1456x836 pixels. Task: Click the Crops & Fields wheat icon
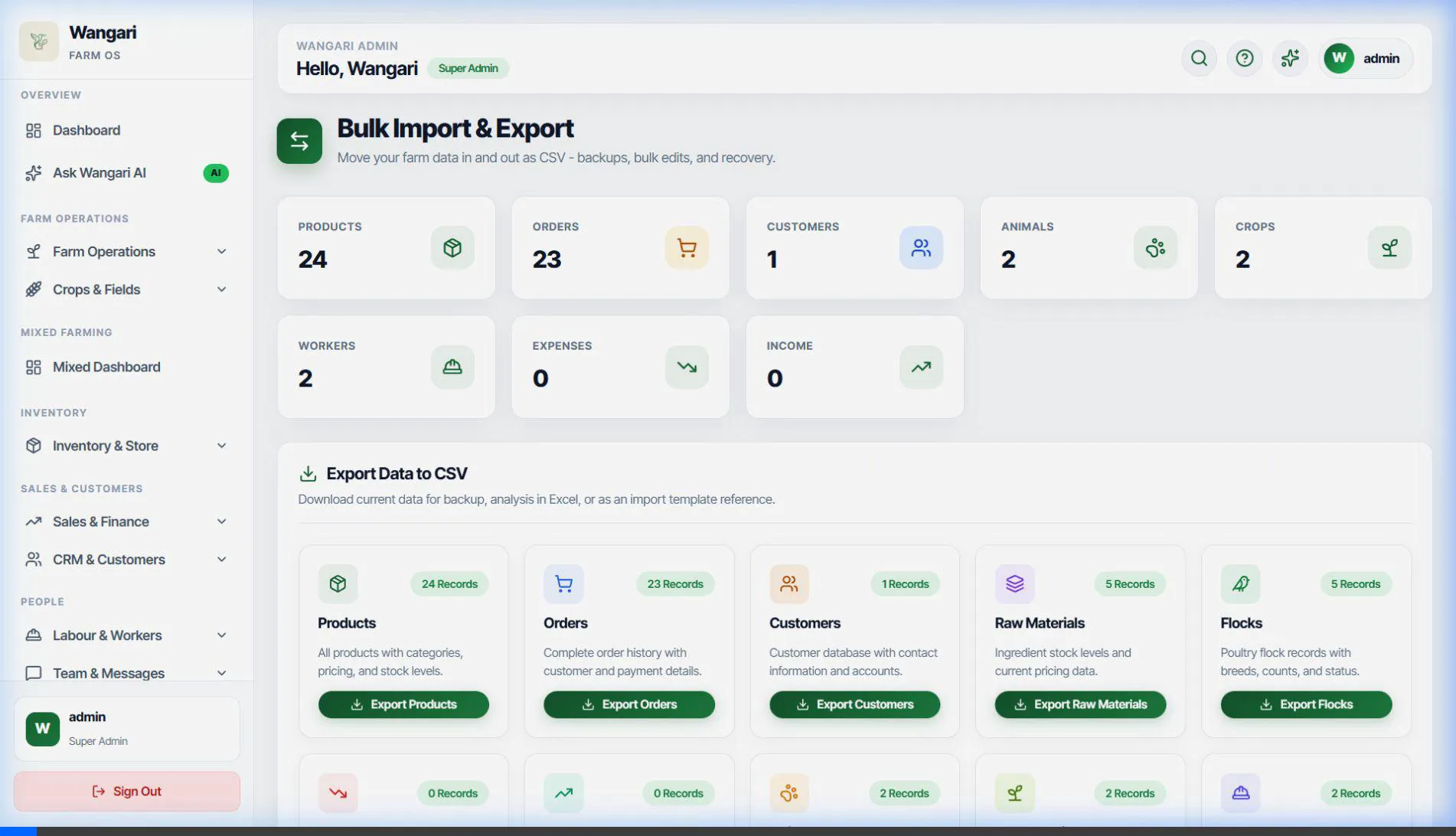tap(33, 289)
